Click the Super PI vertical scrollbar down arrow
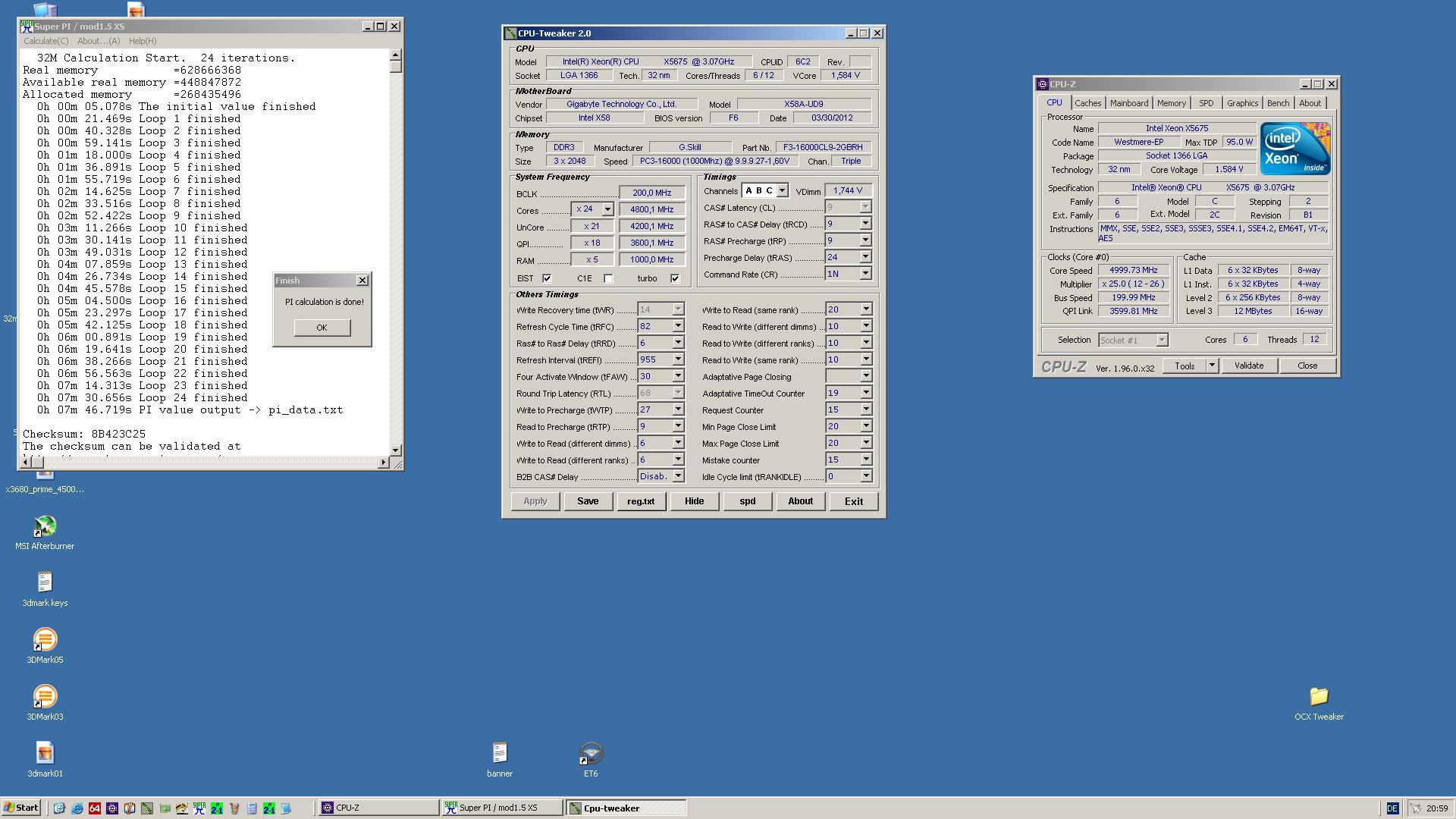This screenshot has height=819, width=1456. pos(395,450)
